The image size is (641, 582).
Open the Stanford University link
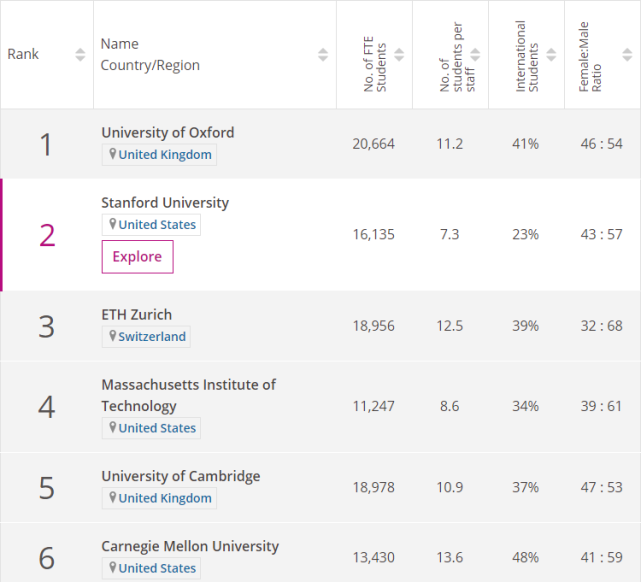pos(164,202)
